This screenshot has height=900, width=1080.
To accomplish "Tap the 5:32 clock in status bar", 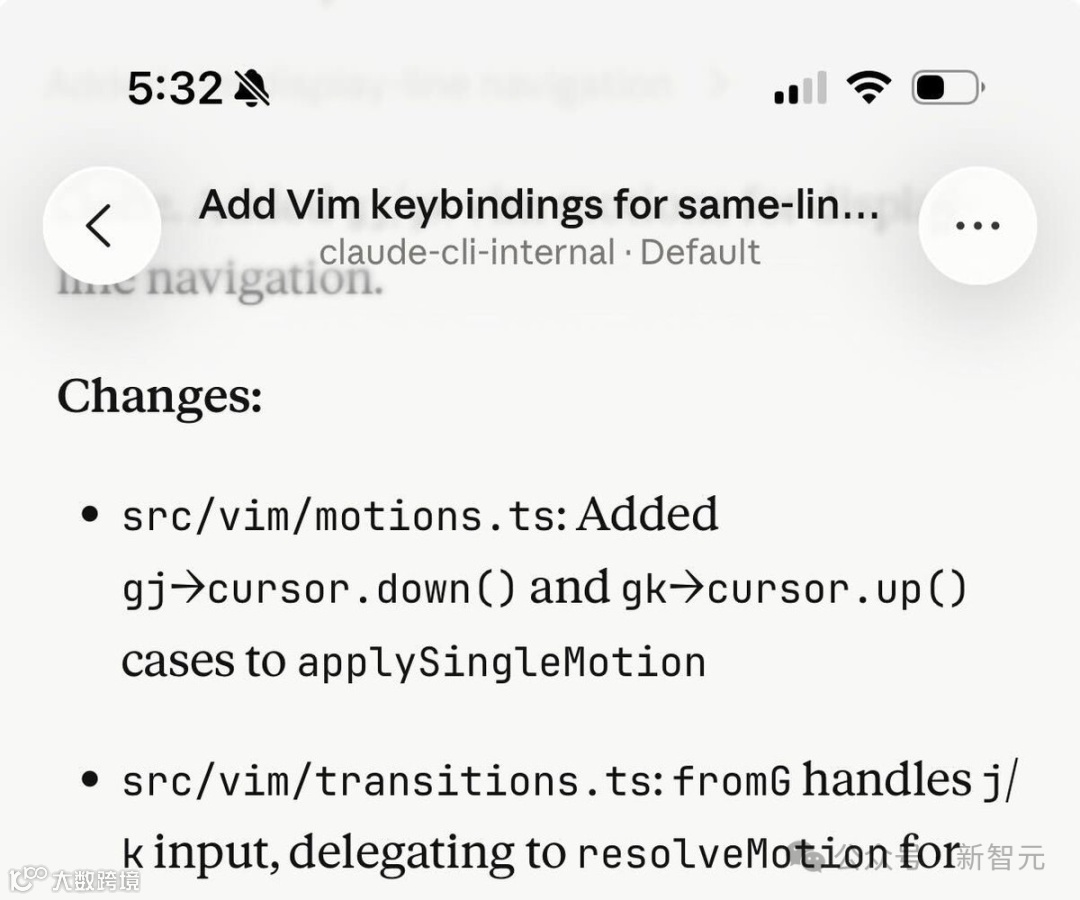I will click(175, 90).
